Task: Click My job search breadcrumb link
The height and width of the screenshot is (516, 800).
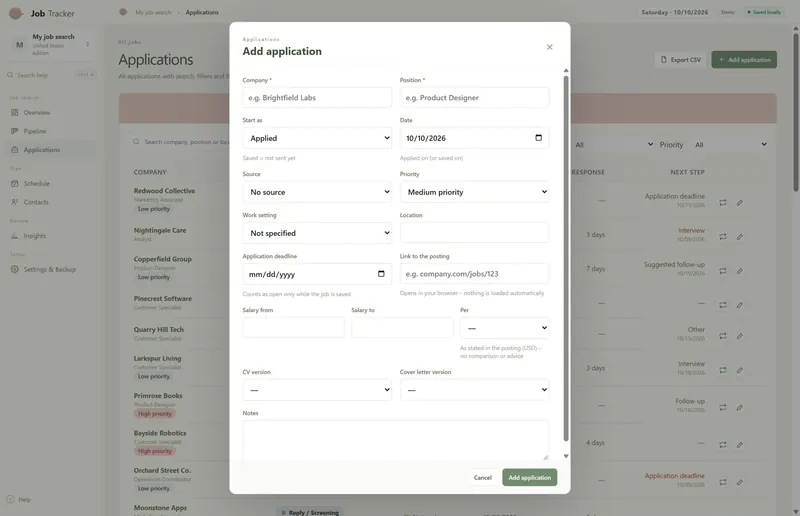Action: [153, 12]
